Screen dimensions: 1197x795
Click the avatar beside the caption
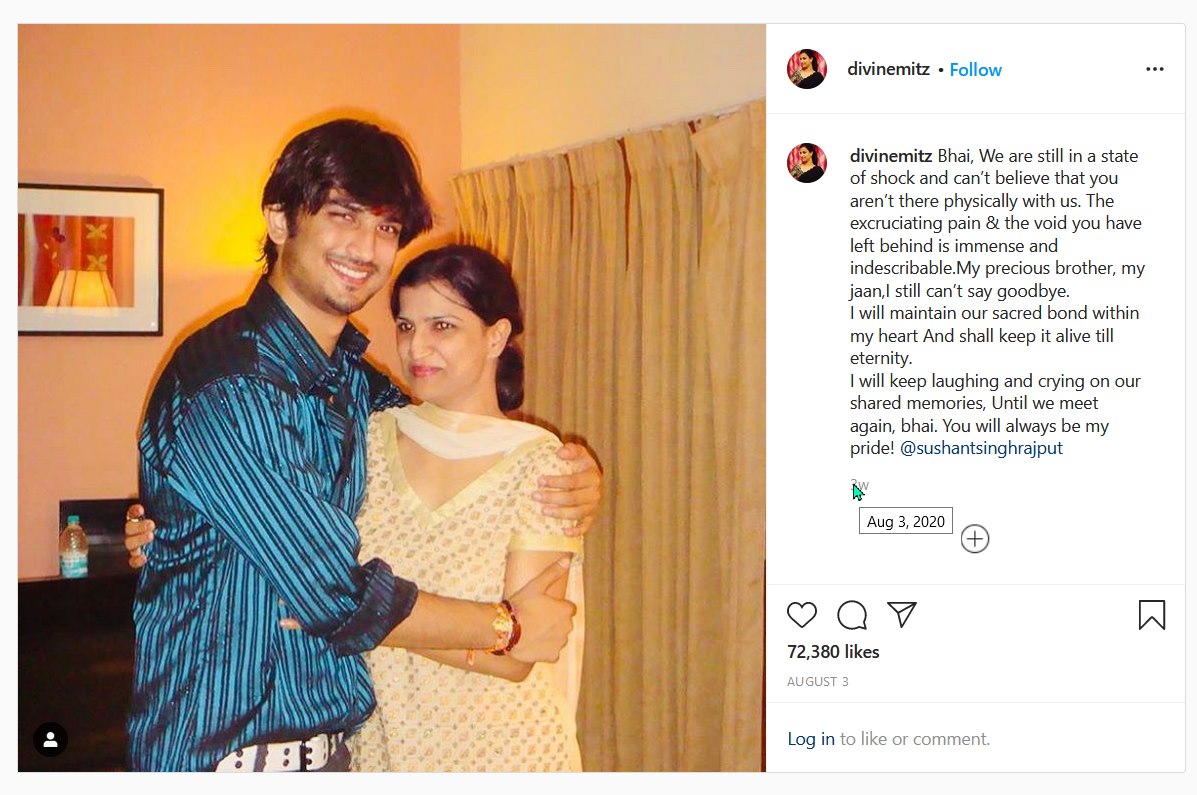coord(807,163)
